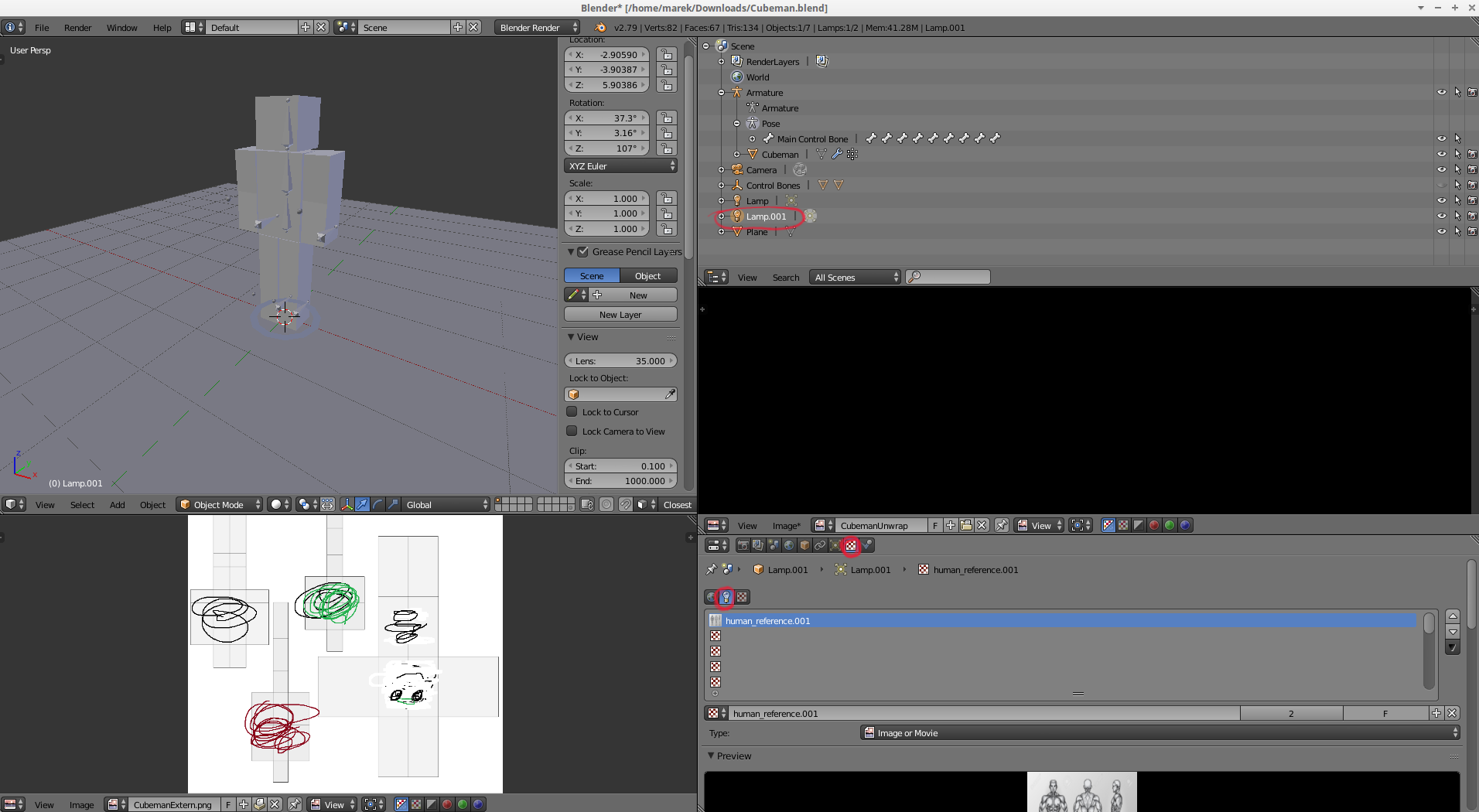Open the Object properties tab (orange cube)
Image resolution: width=1479 pixels, height=812 pixels.
pos(804,545)
